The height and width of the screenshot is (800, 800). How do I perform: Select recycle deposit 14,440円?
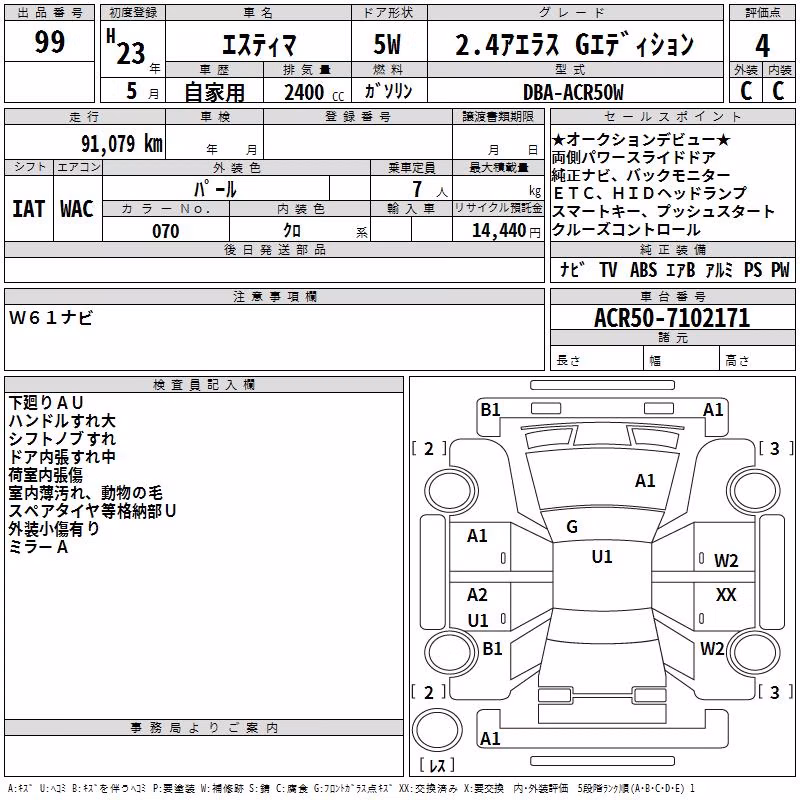pyautogui.click(x=506, y=231)
